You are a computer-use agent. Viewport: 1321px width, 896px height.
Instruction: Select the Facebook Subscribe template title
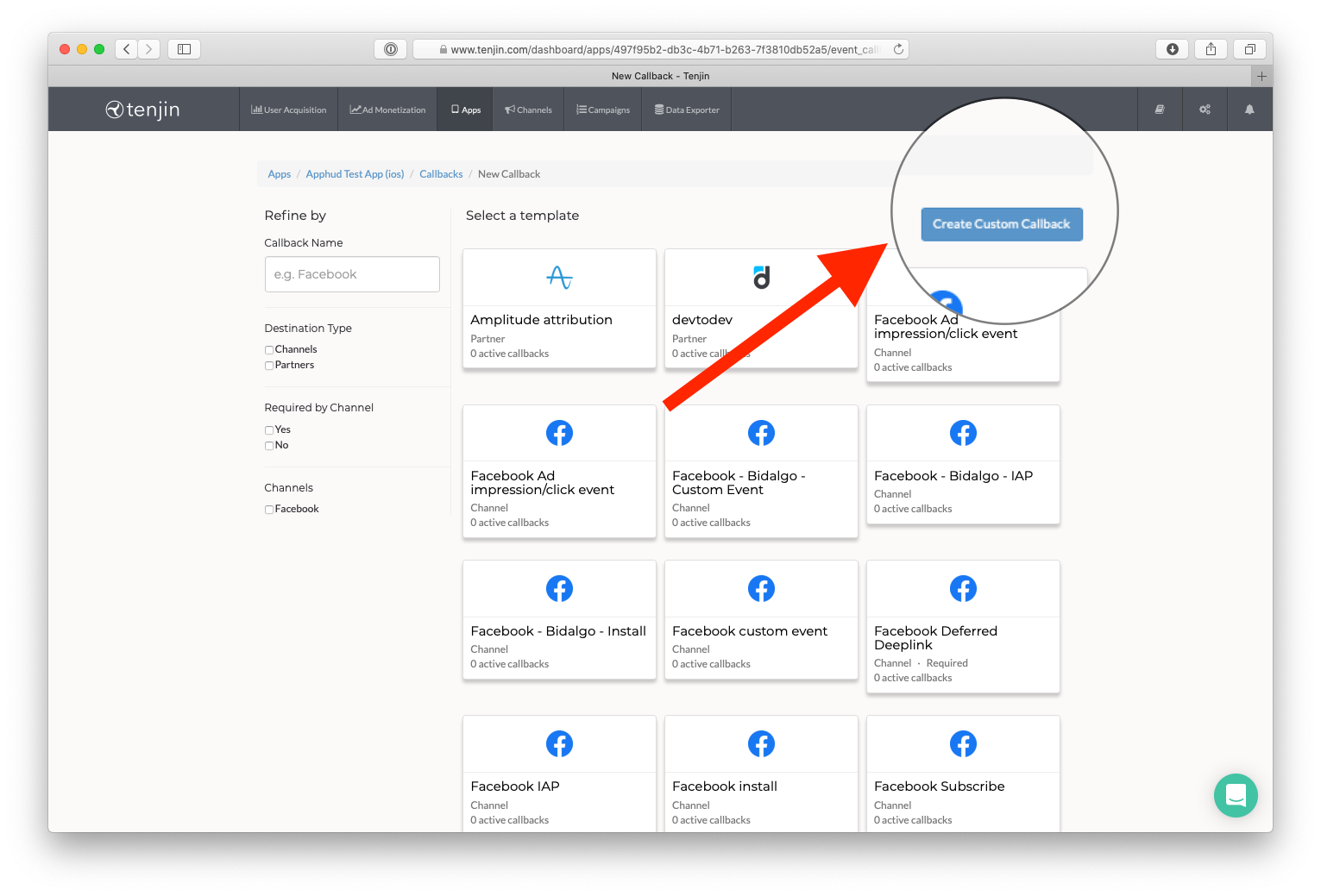(939, 786)
